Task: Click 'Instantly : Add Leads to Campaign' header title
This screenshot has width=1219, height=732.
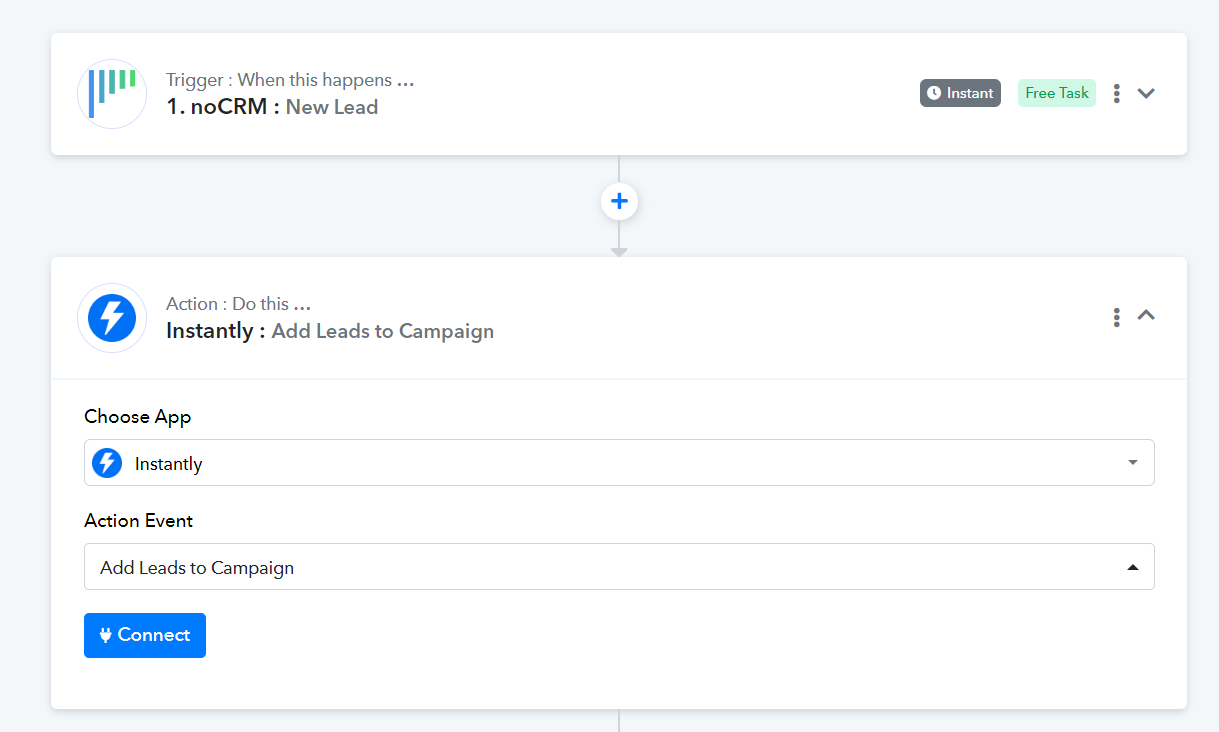Action: click(330, 331)
